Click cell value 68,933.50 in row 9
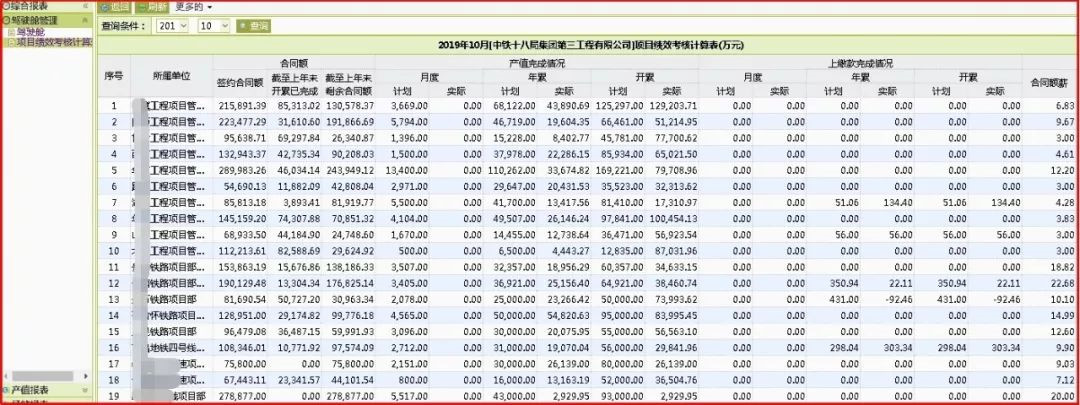The height and width of the screenshot is (405, 1080). coord(247,235)
